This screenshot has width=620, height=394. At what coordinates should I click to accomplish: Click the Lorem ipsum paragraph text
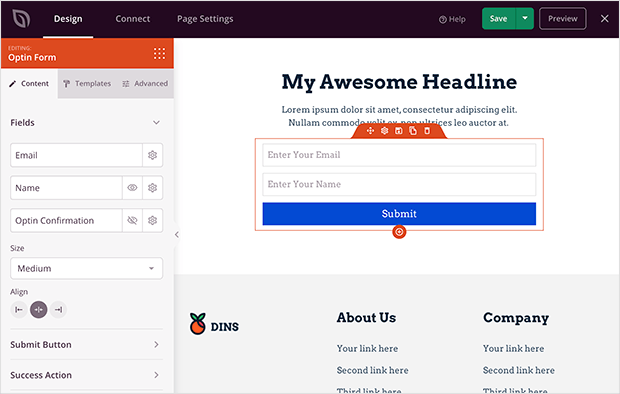[399, 116]
